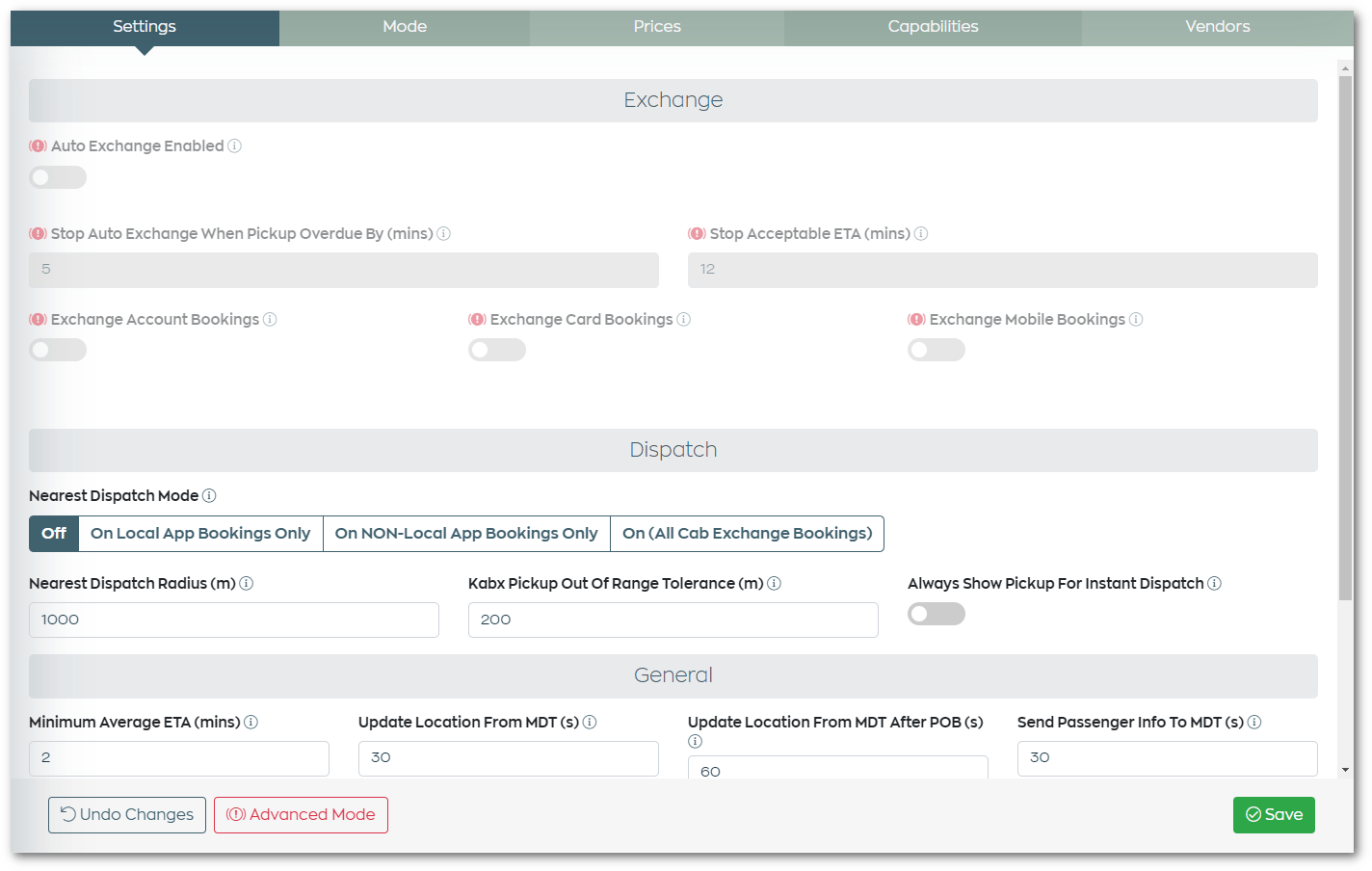The image size is (1372, 871).
Task: Open the tooltip icon for Send Passenger Info
Action: pyautogui.click(x=1254, y=722)
